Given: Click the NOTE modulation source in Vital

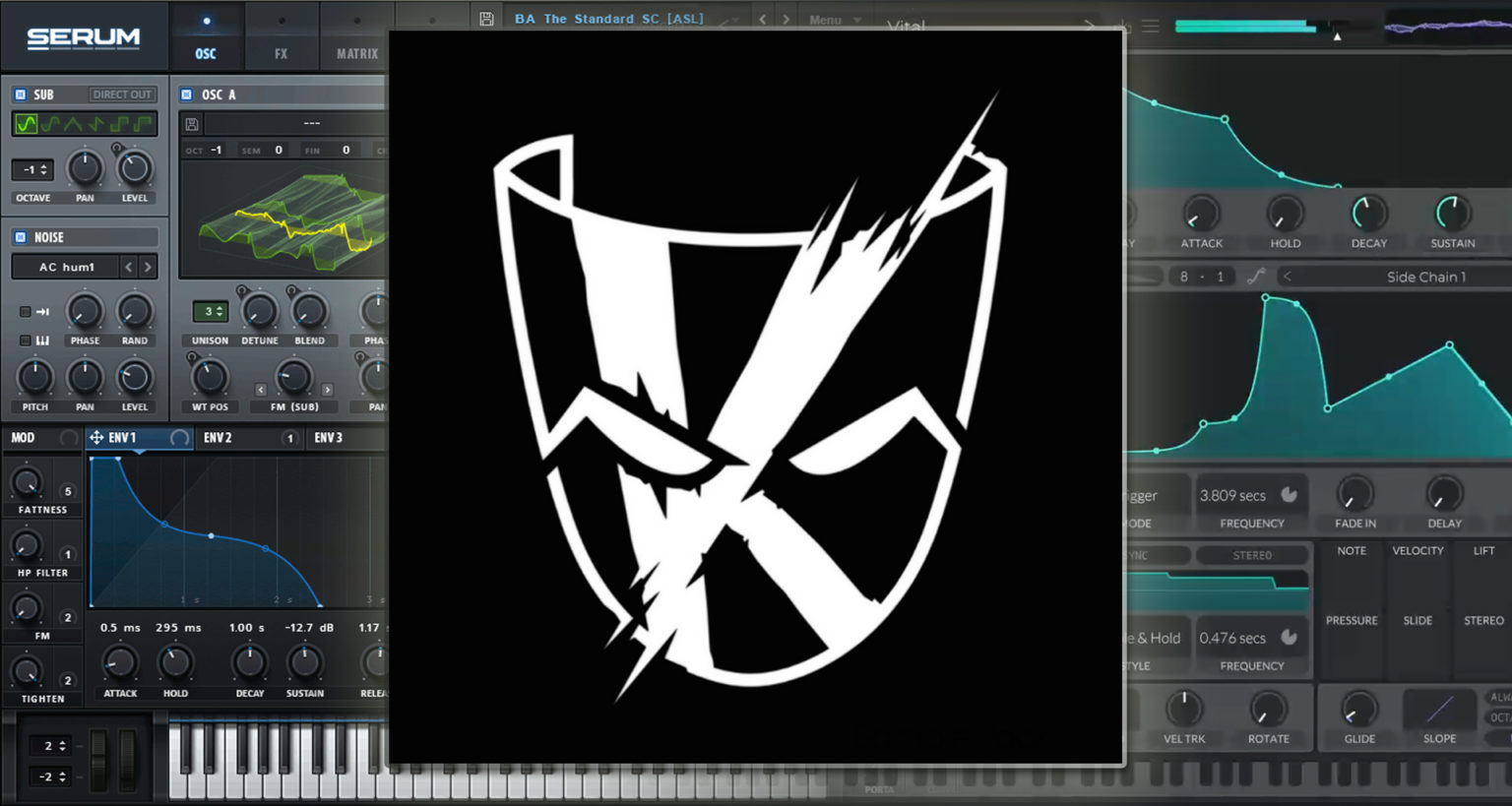Looking at the screenshot, I should 1352,551.
